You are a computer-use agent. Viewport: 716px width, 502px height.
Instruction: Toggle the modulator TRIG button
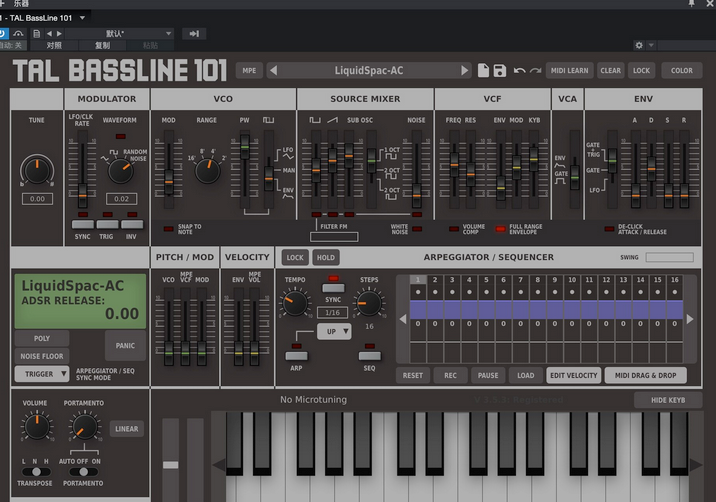(107, 224)
